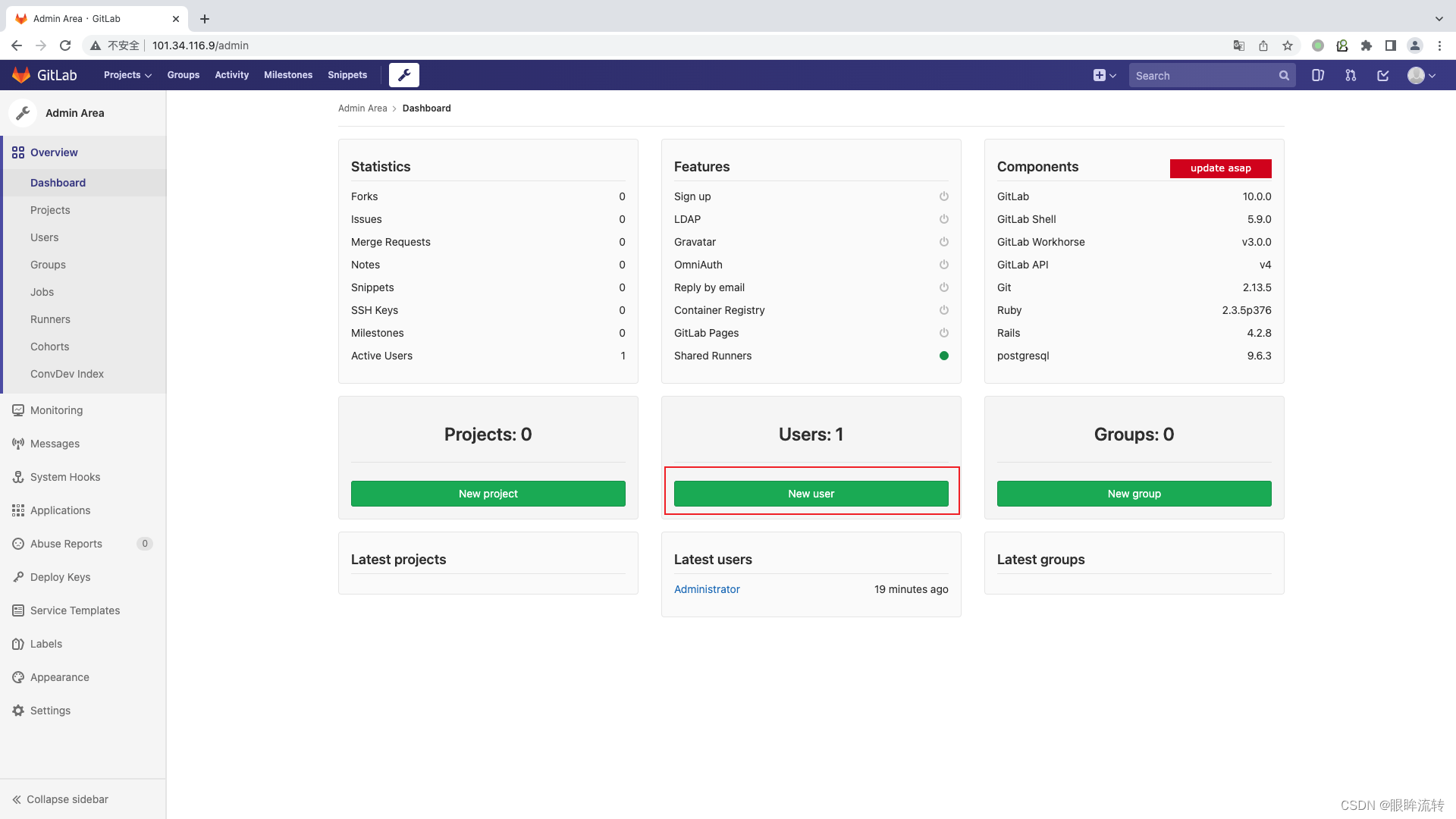Collapse the sidebar

61,799
